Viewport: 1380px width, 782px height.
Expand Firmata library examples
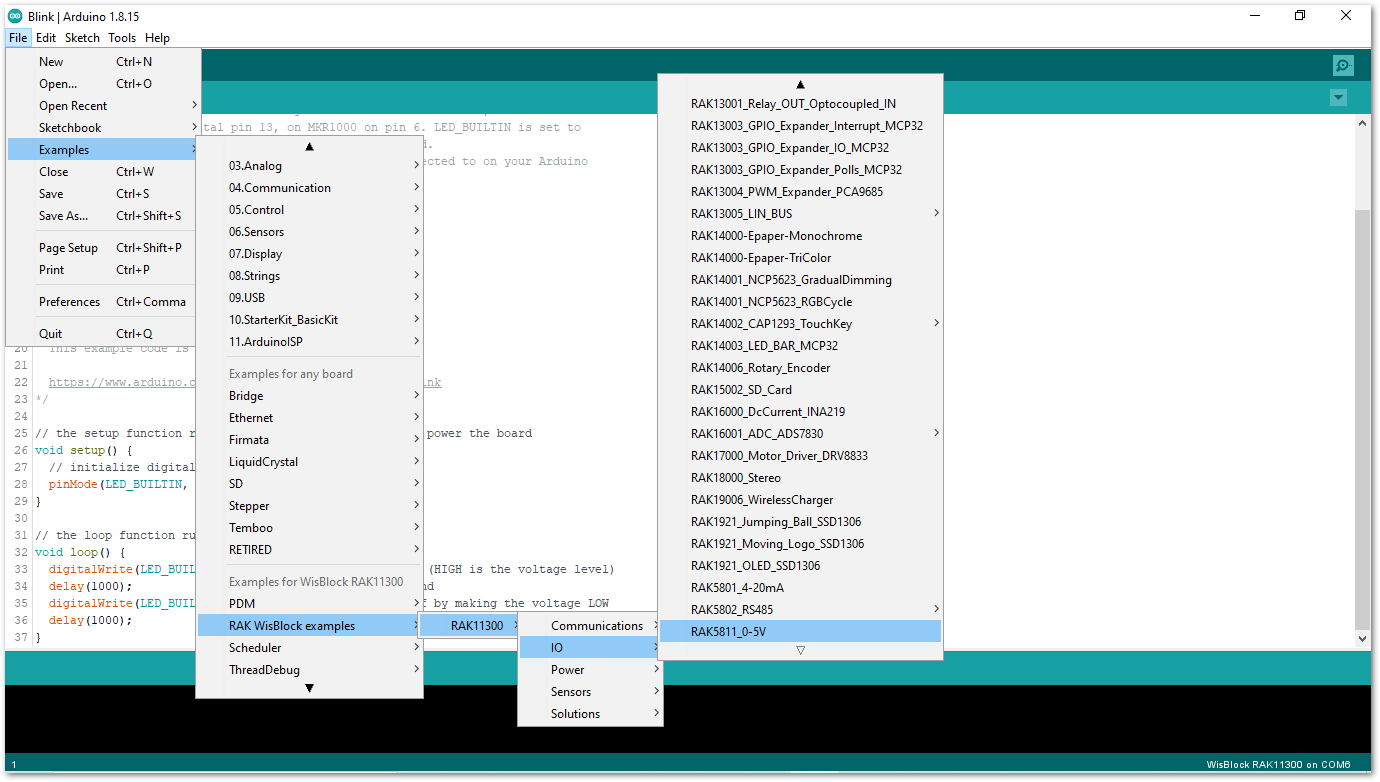pos(310,440)
